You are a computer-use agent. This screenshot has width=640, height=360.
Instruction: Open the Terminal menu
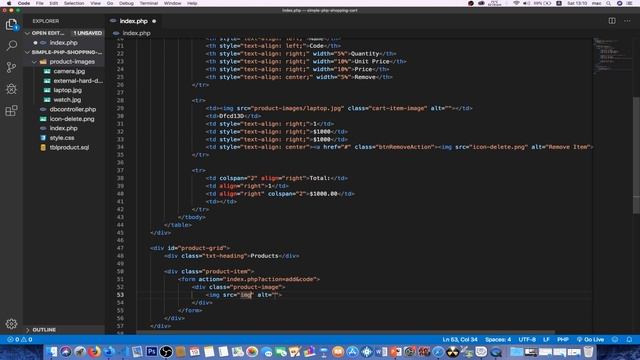[149, 3]
